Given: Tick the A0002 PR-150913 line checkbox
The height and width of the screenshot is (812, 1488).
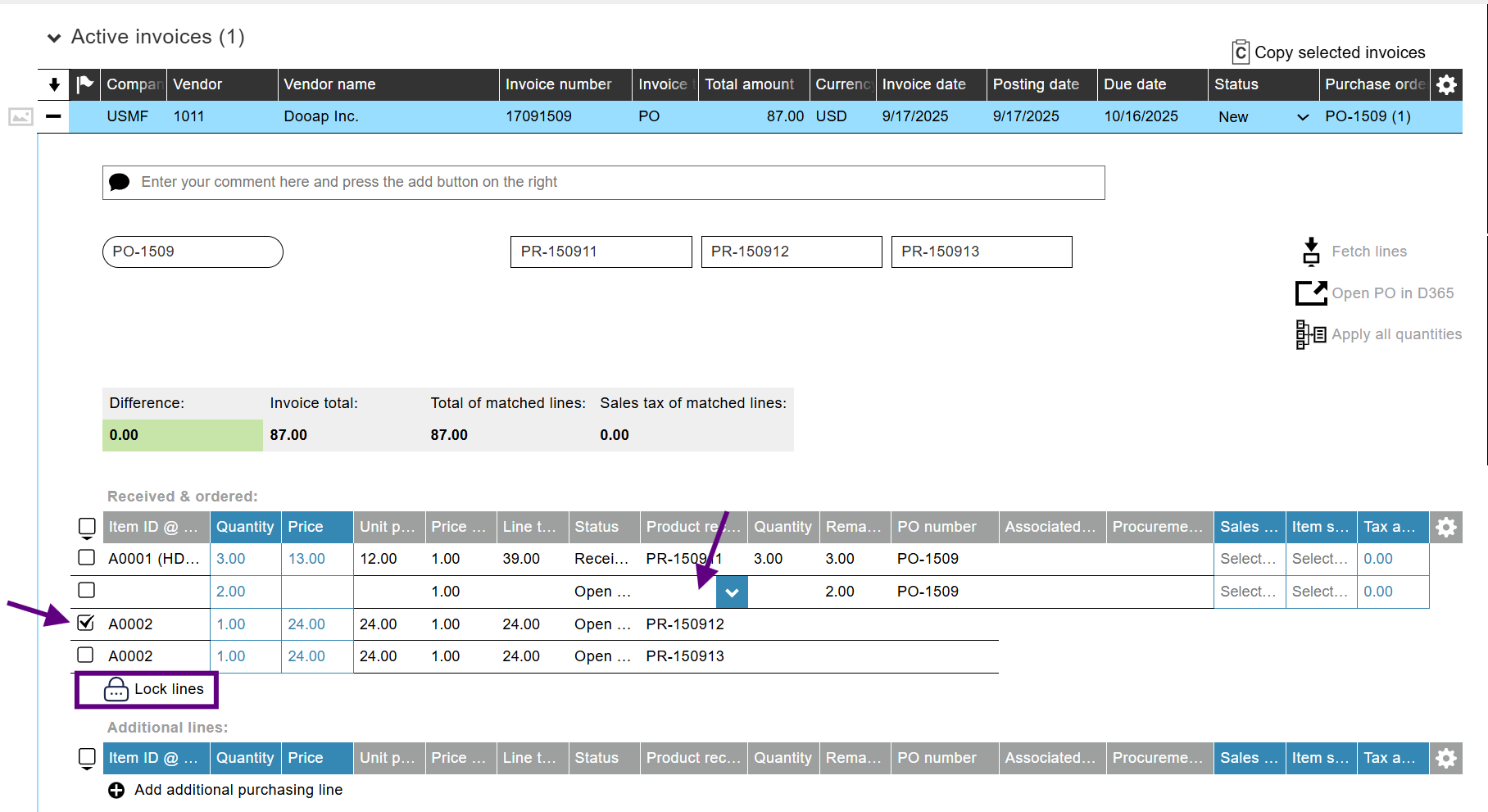Looking at the screenshot, I should point(86,655).
